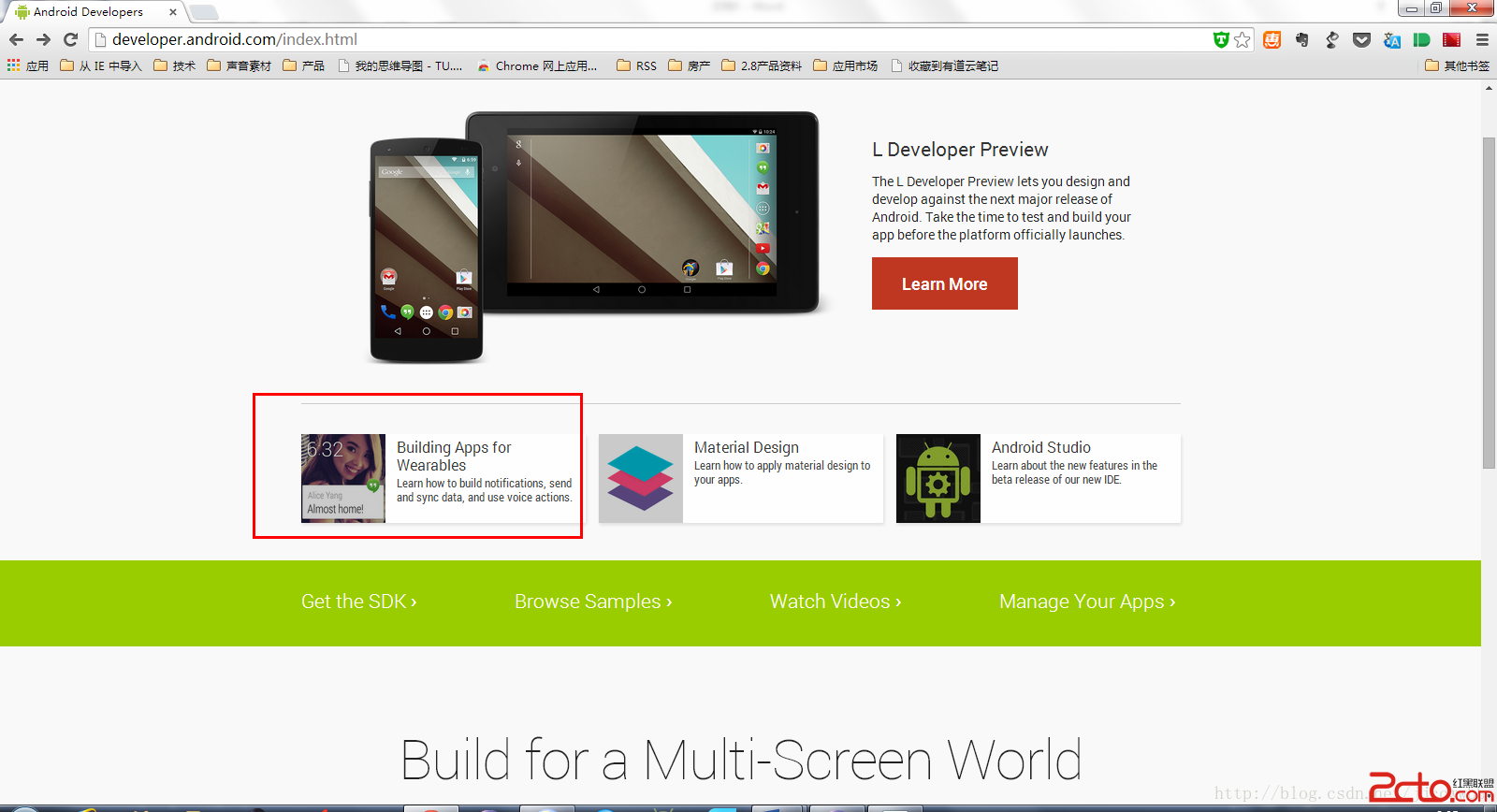
Task: Click the Android Studio robot gear icon
Action: 938,478
